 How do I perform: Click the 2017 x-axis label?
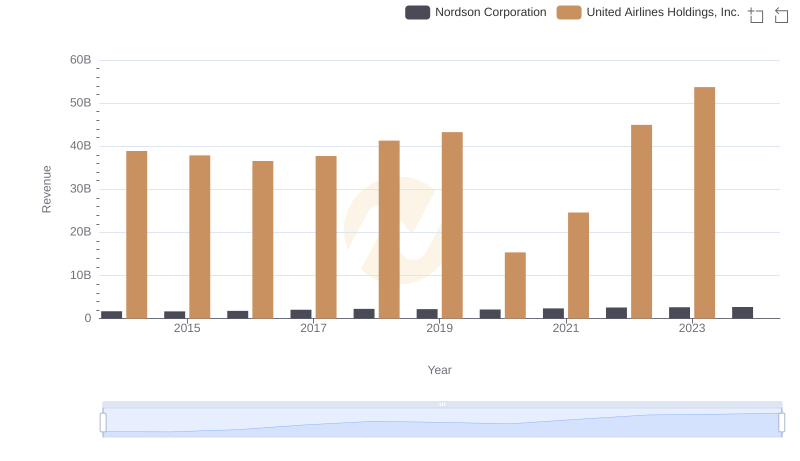313,328
